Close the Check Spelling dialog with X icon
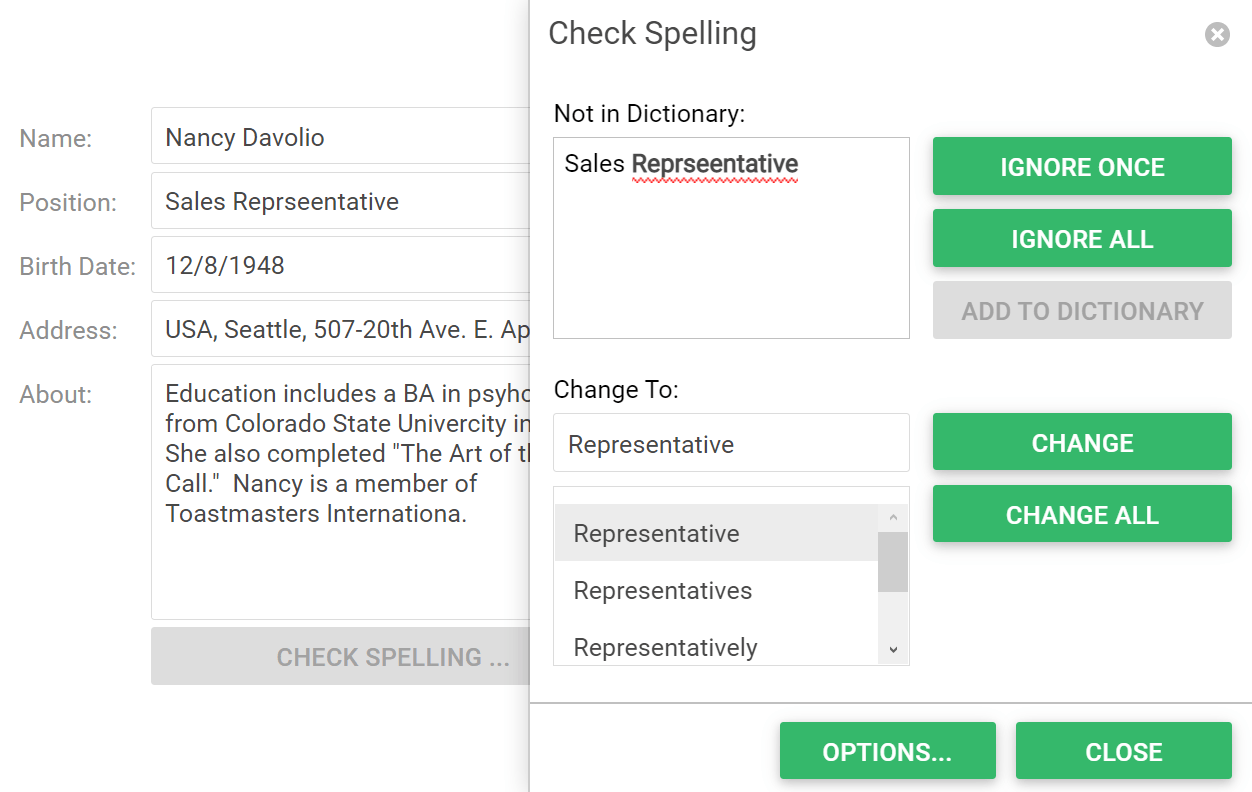1252x792 pixels. click(x=1216, y=35)
